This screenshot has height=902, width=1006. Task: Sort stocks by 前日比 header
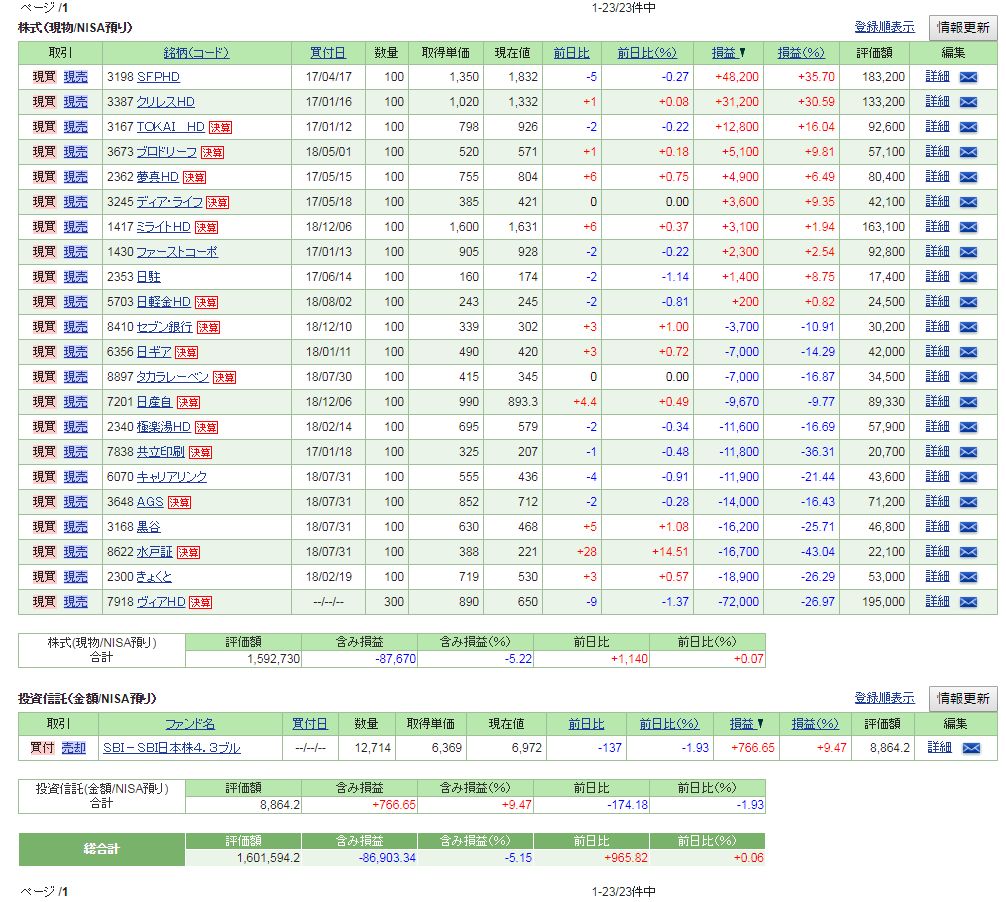(572, 53)
